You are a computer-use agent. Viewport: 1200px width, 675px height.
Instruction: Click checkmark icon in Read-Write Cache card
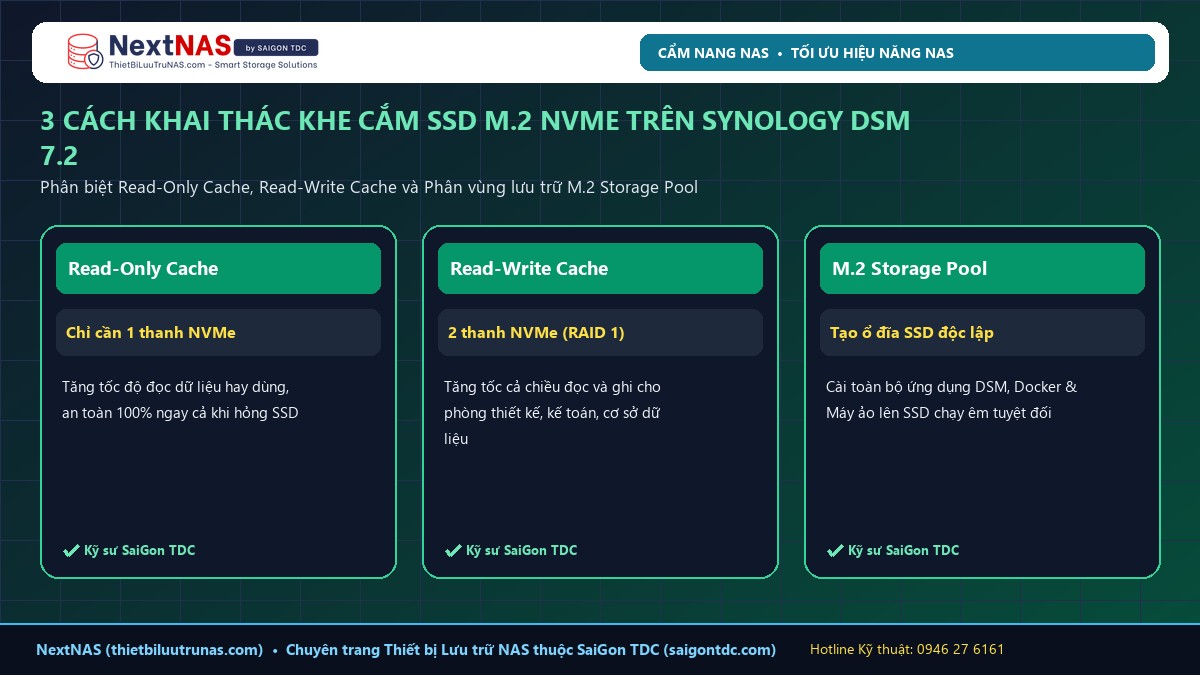point(453,550)
